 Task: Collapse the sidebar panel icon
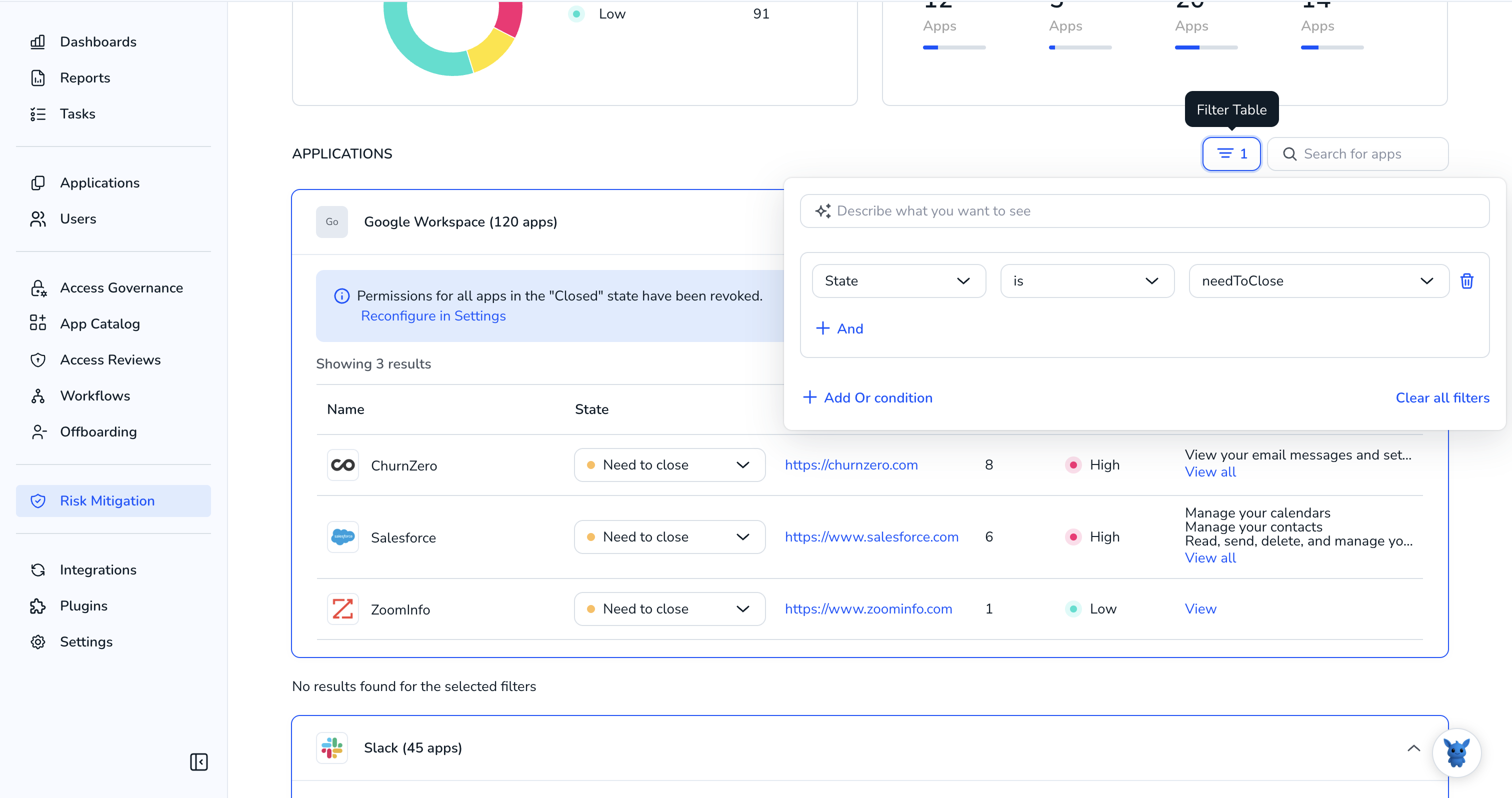tap(199, 762)
